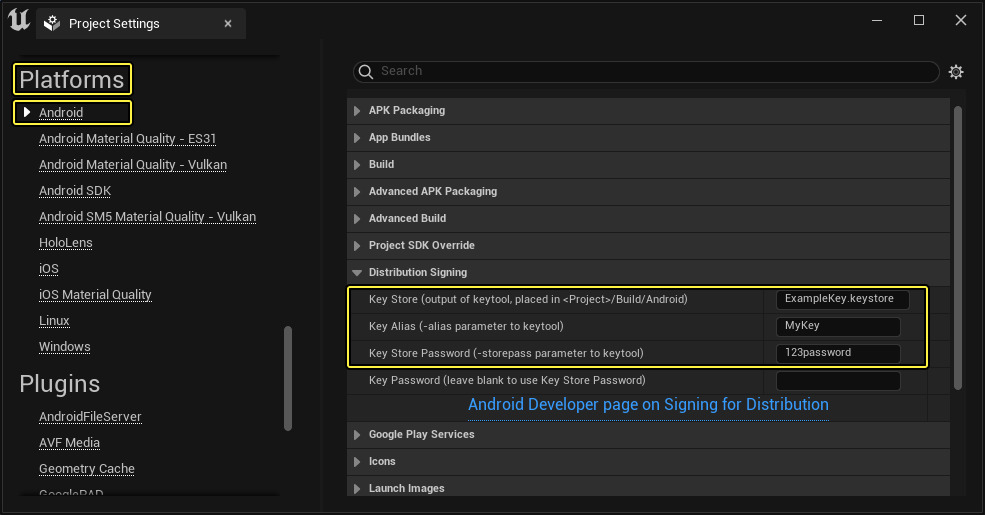The width and height of the screenshot is (985, 515).
Task: Select the Windows platform settings
Action: tap(65, 347)
